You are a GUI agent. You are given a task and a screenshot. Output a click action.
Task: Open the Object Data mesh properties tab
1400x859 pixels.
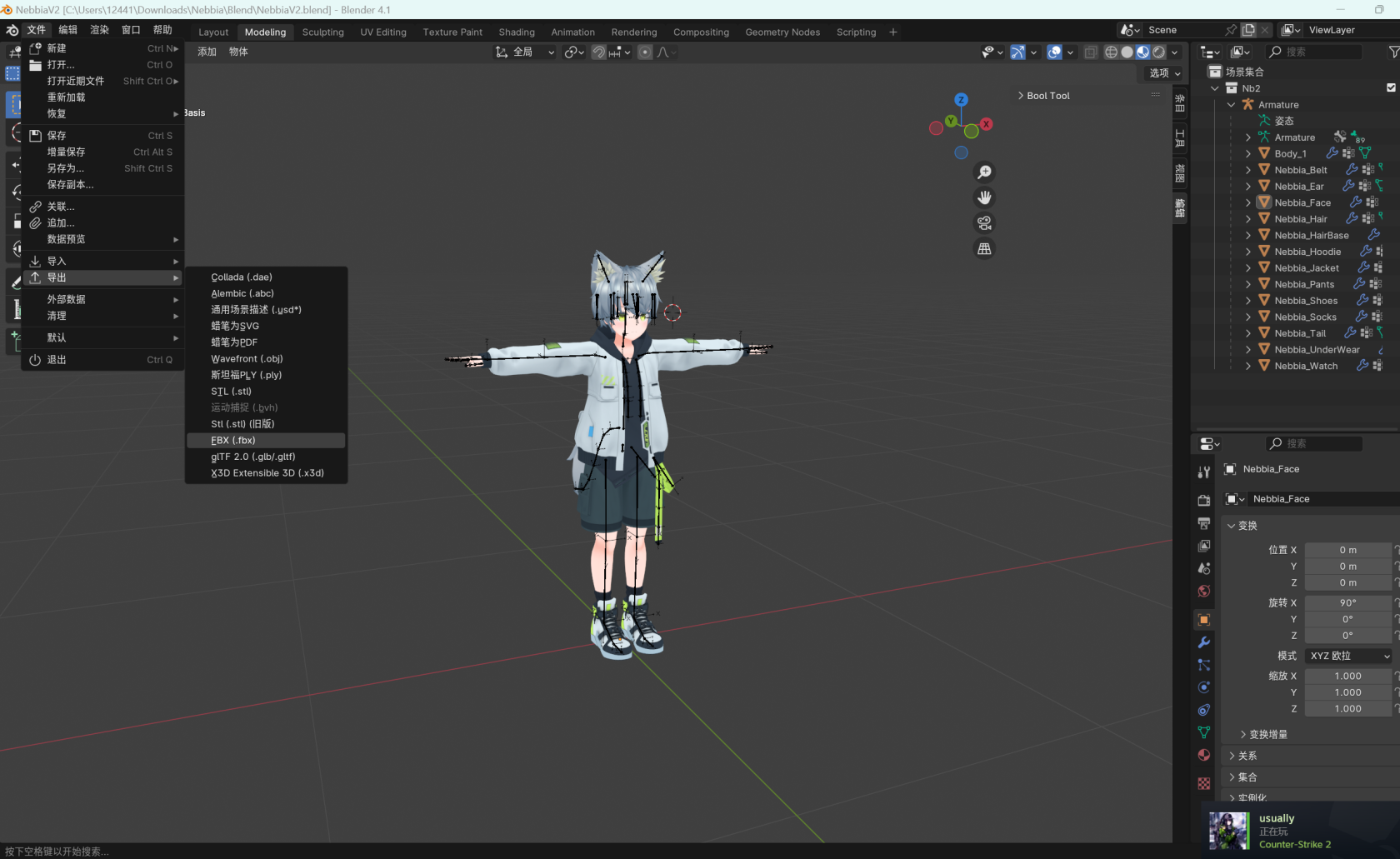tap(1204, 732)
